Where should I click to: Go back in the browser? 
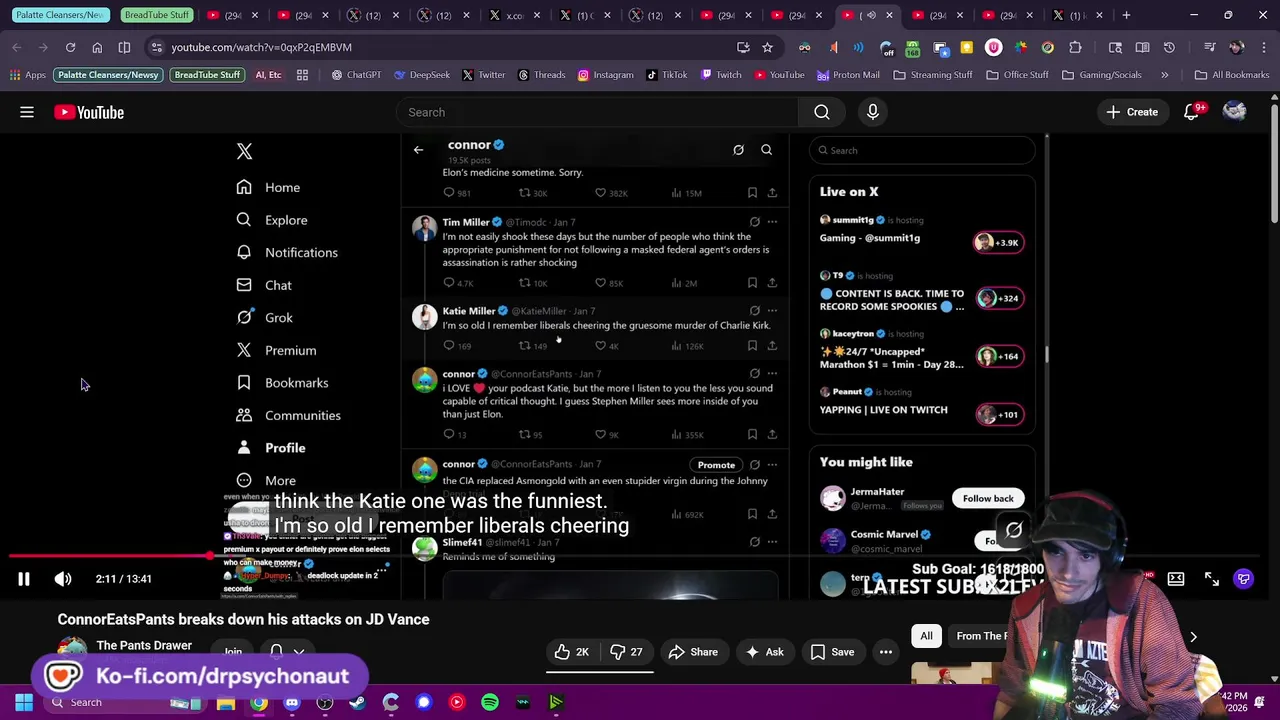pyautogui.click(x=17, y=47)
